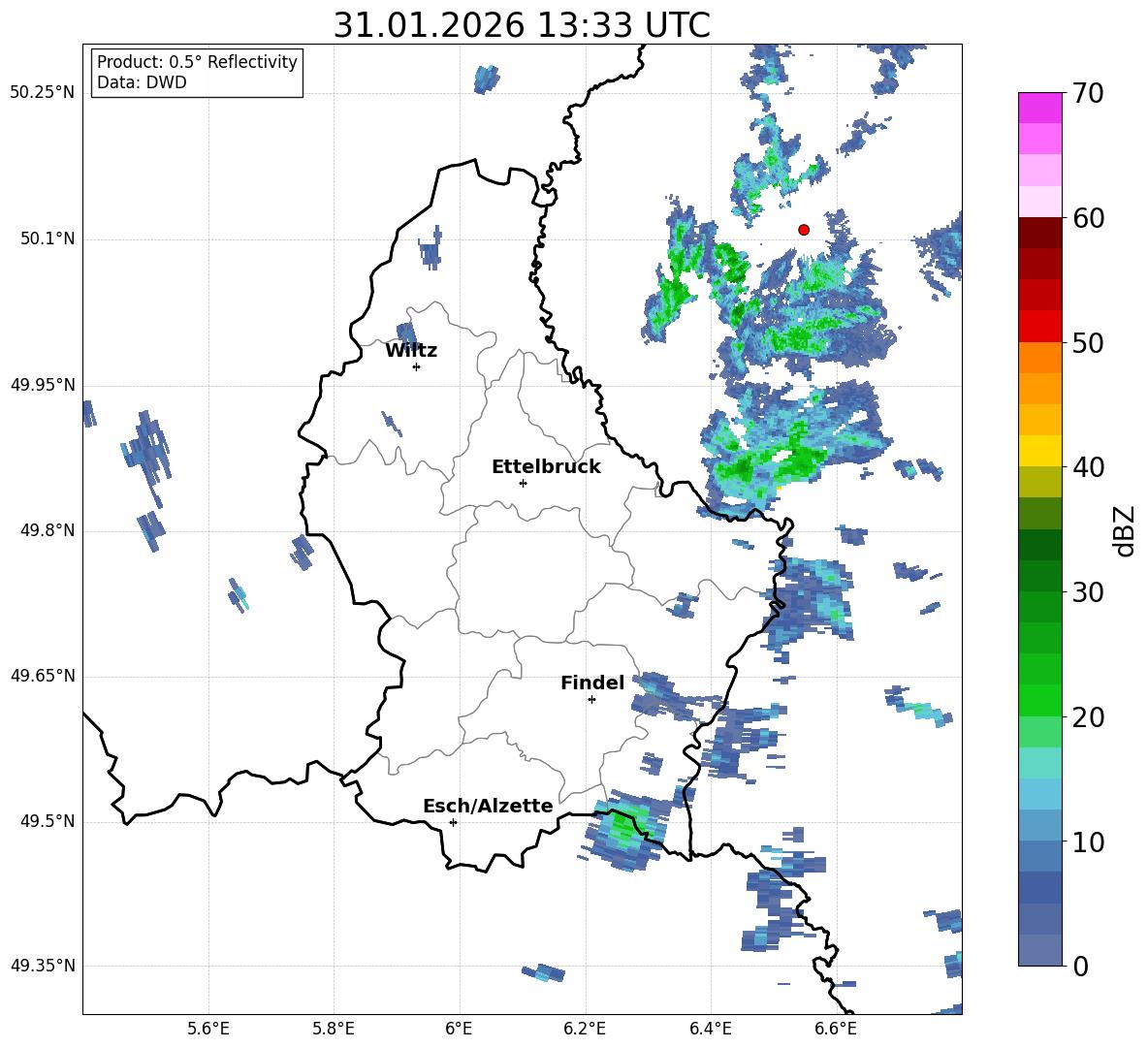Click the red radar location dot
This screenshot has width=1148, height=1048.
pyautogui.click(x=803, y=230)
